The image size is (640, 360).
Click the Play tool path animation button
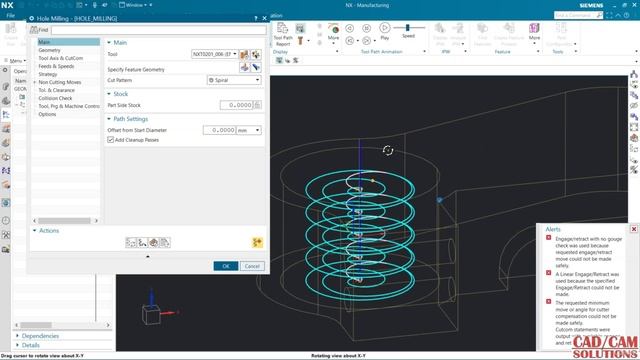(384, 31)
